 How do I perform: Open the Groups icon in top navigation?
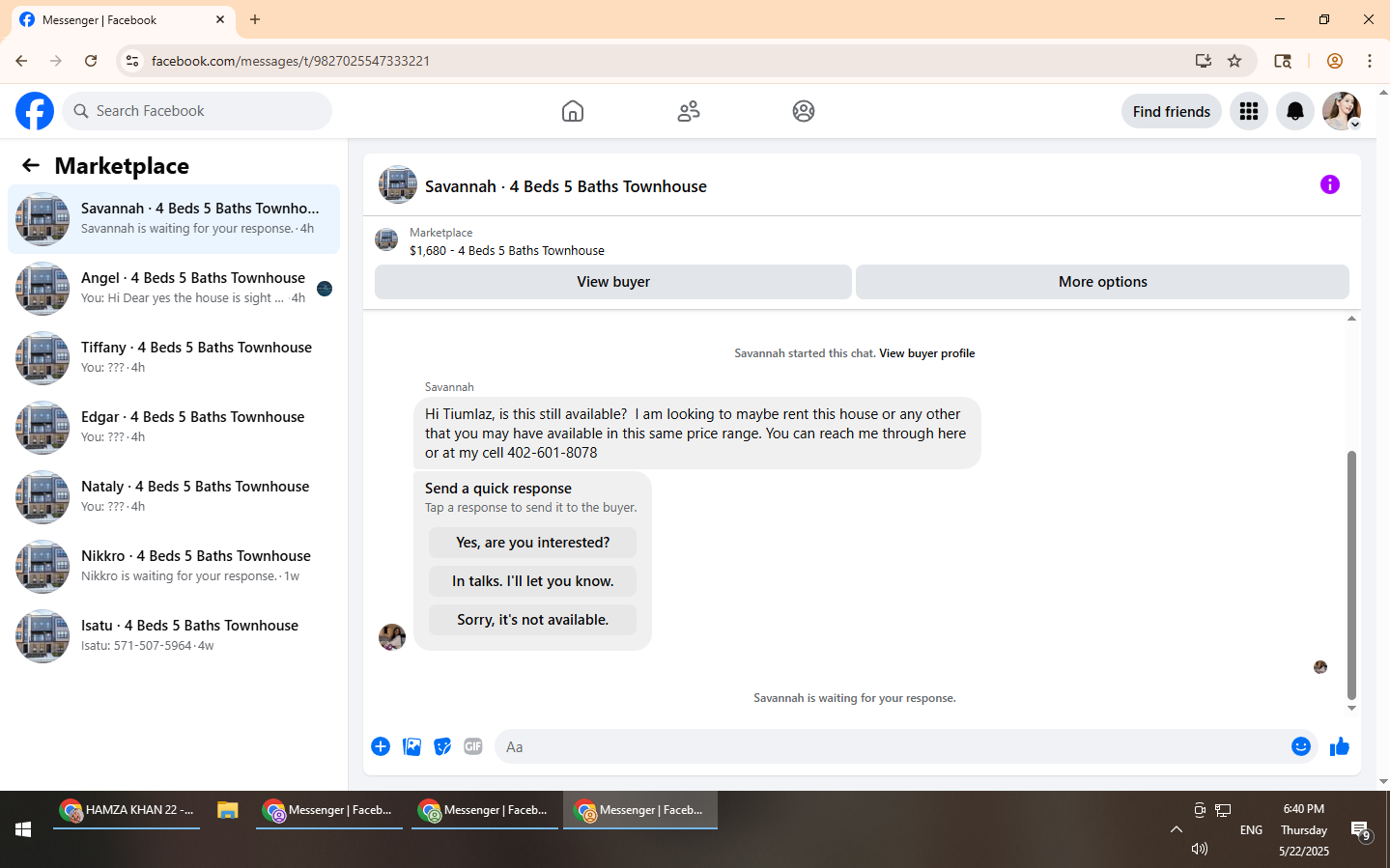click(x=804, y=111)
